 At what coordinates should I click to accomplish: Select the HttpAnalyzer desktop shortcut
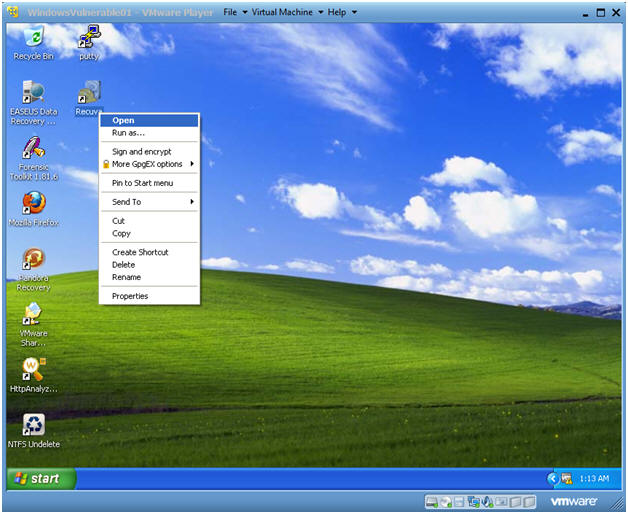click(34, 375)
